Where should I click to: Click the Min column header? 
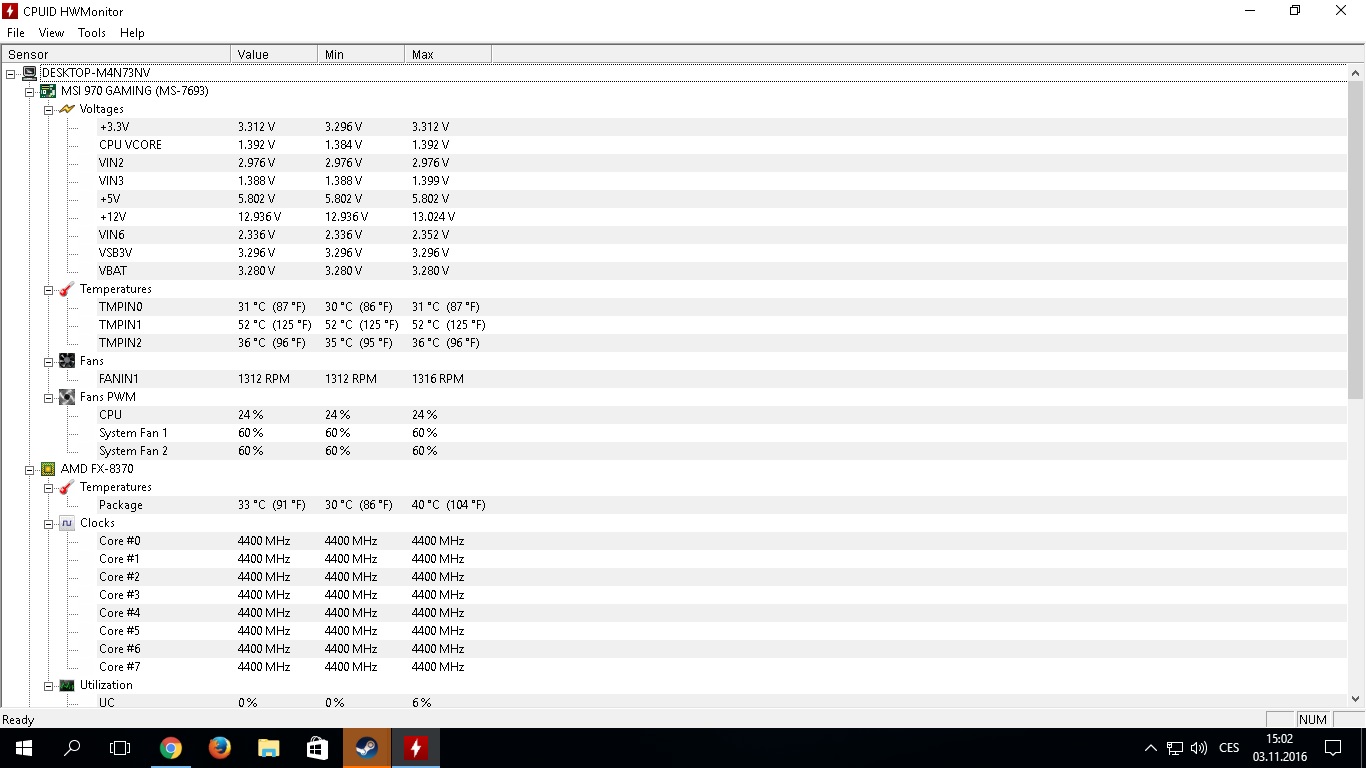tap(361, 54)
